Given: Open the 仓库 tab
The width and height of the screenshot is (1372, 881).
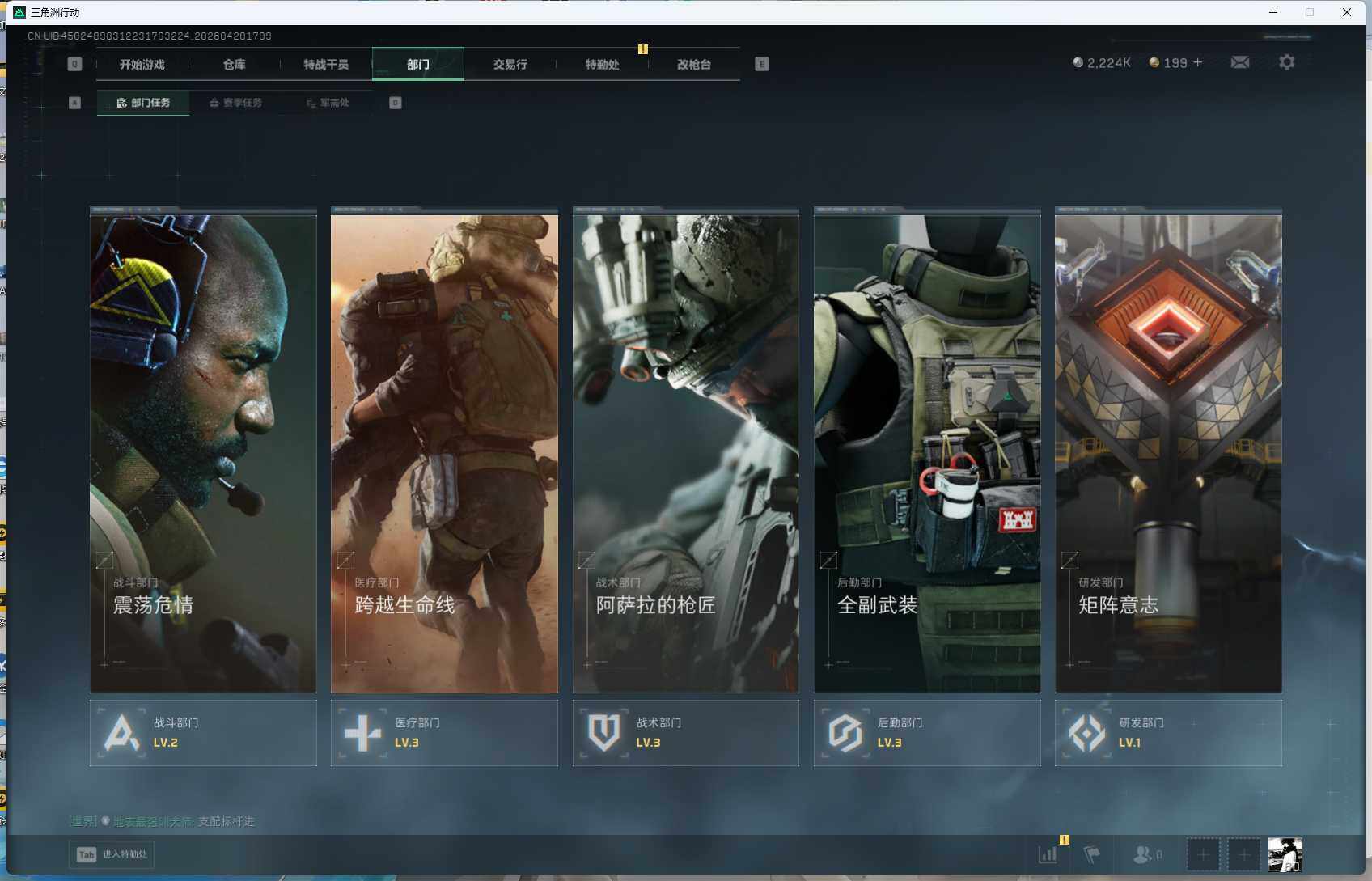Looking at the screenshot, I should coord(235,65).
